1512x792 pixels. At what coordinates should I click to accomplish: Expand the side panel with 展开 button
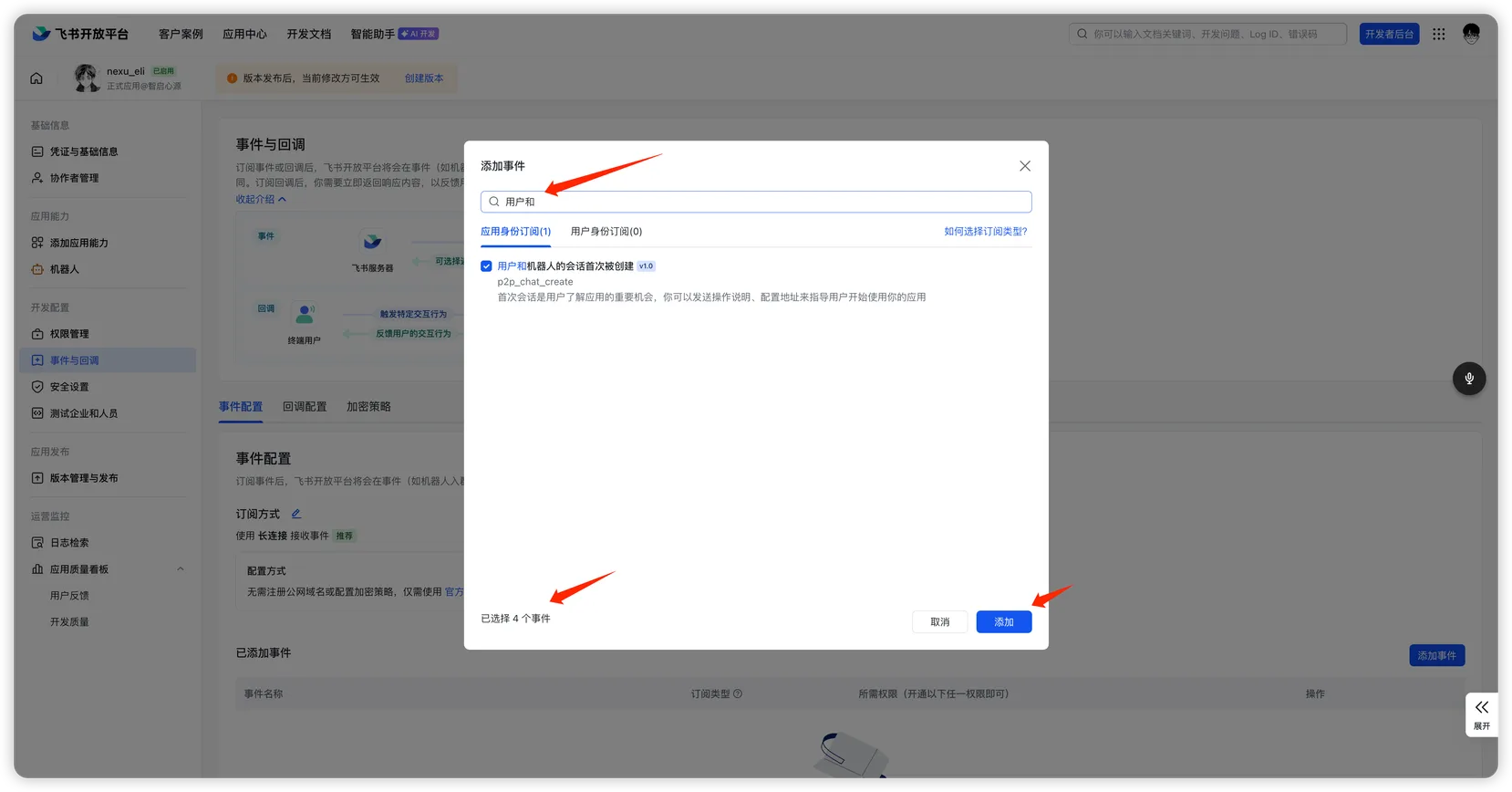click(x=1481, y=714)
